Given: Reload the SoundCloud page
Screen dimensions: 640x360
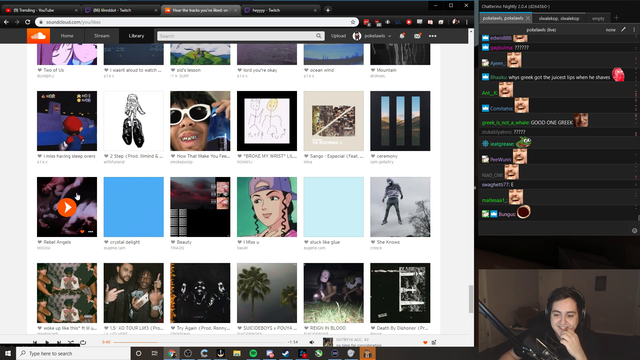Looking at the screenshot, I should pos(27,22).
